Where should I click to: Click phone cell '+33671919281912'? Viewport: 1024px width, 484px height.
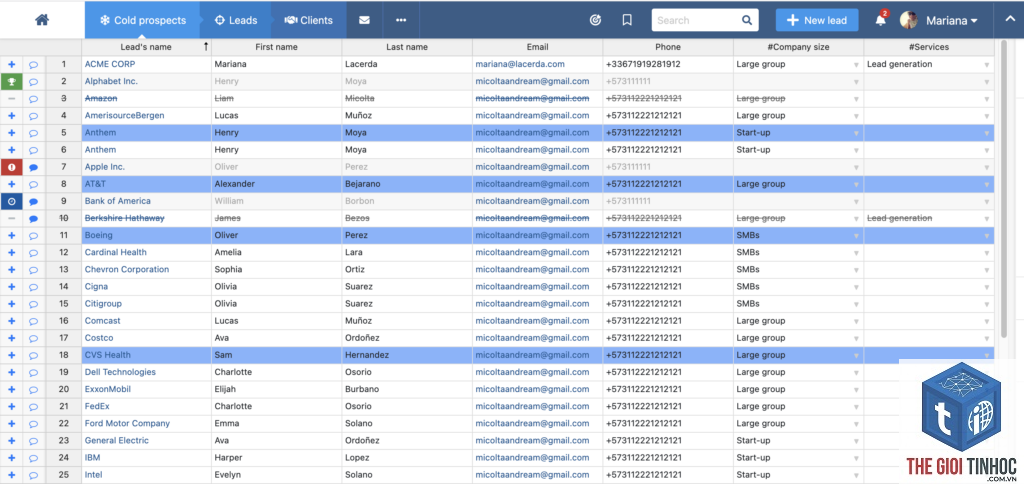coord(668,64)
